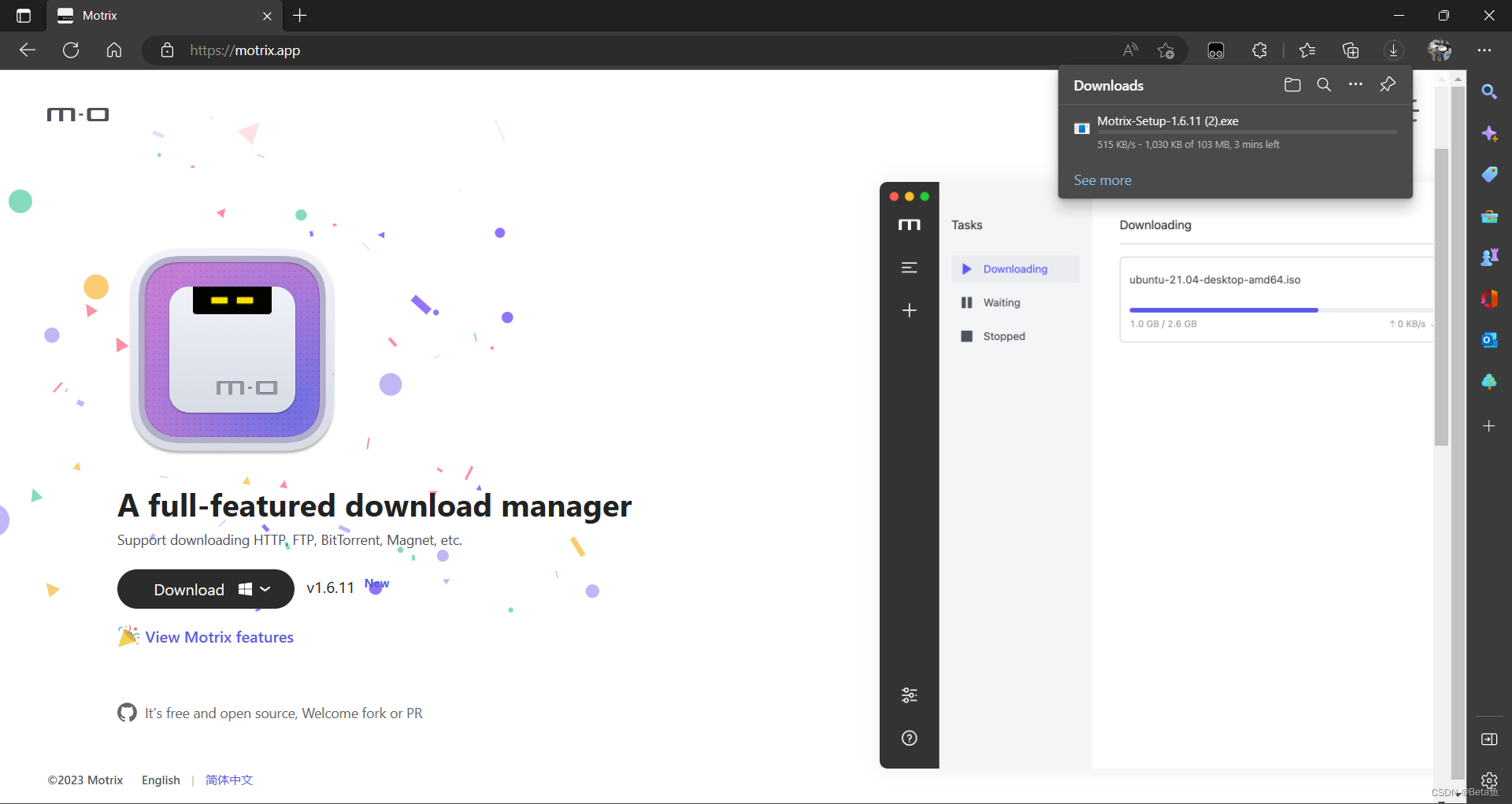This screenshot has width=1512, height=804.
Task: Reload the motrix.app page
Action: 71,50
